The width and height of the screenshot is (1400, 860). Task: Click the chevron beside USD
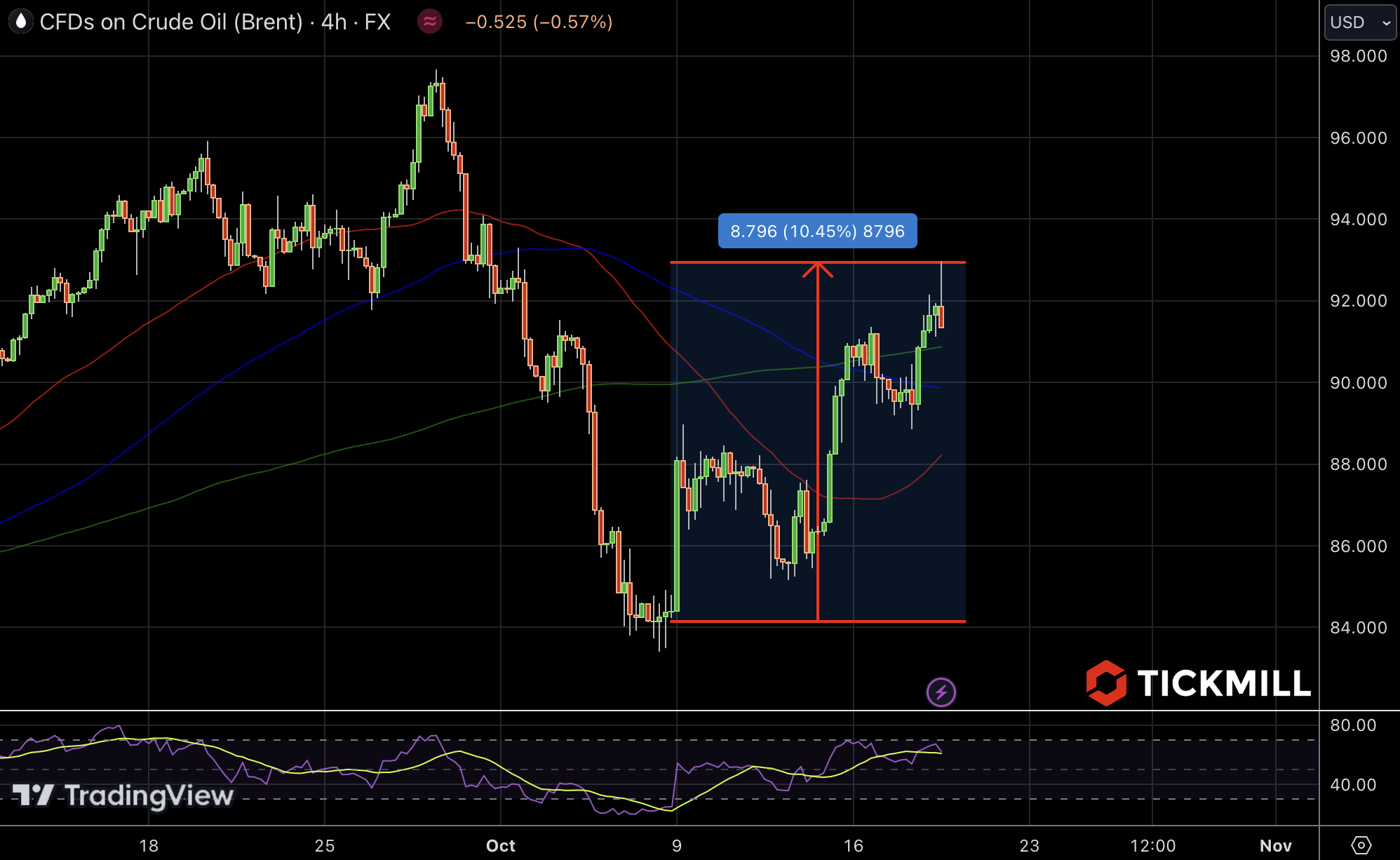point(1386,23)
